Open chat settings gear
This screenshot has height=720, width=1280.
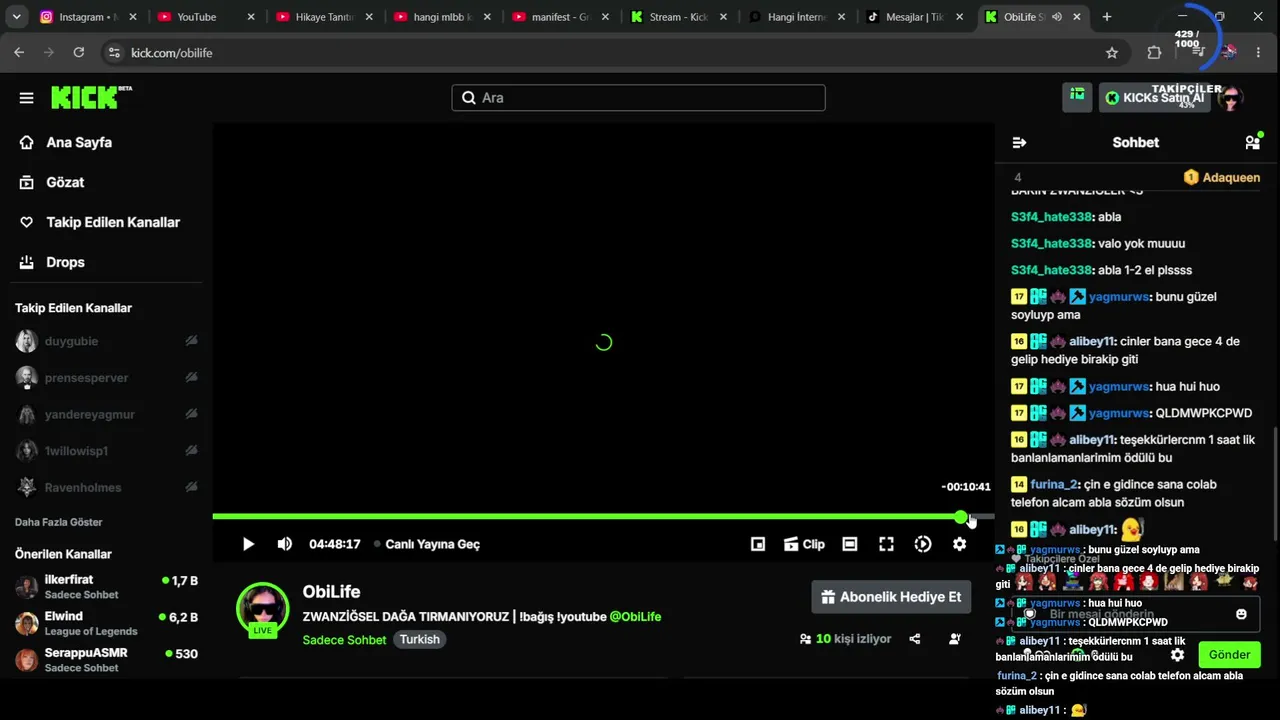[x=1178, y=655]
